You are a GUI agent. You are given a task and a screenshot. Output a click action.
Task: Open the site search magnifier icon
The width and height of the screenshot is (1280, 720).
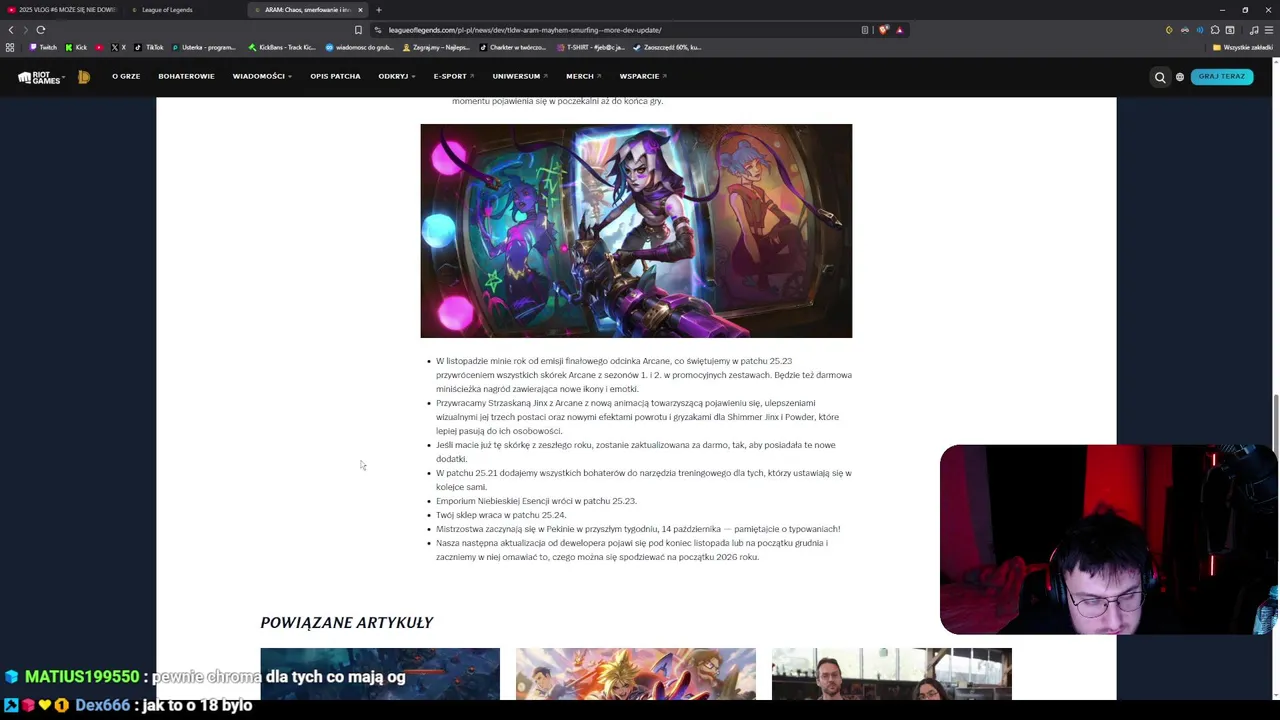(1160, 77)
